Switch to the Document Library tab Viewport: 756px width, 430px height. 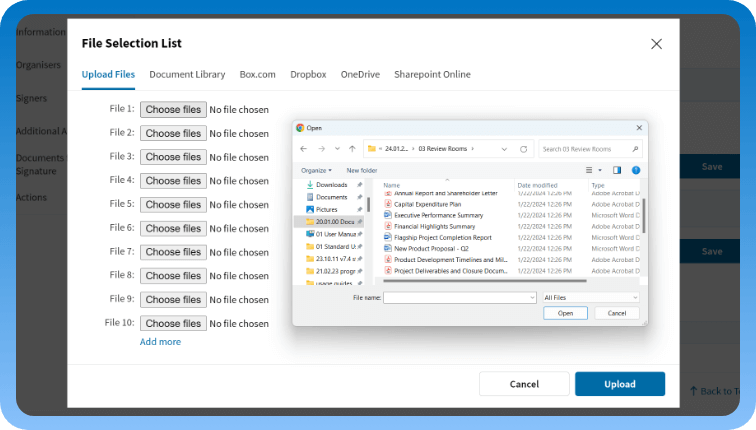(x=187, y=74)
